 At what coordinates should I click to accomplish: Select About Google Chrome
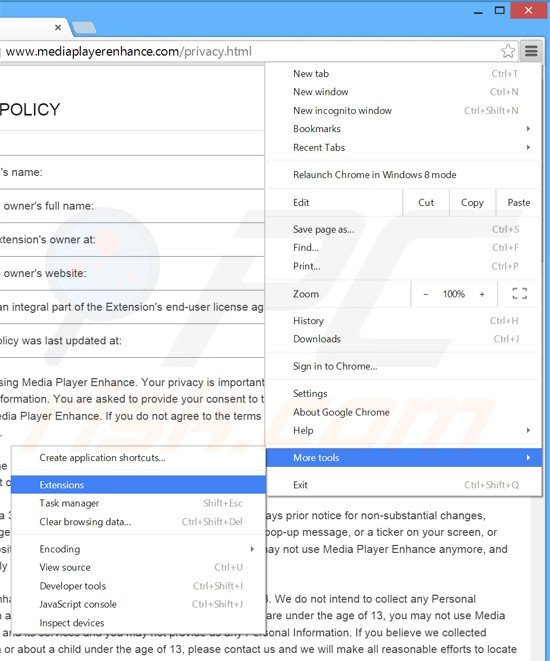tap(404, 412)
